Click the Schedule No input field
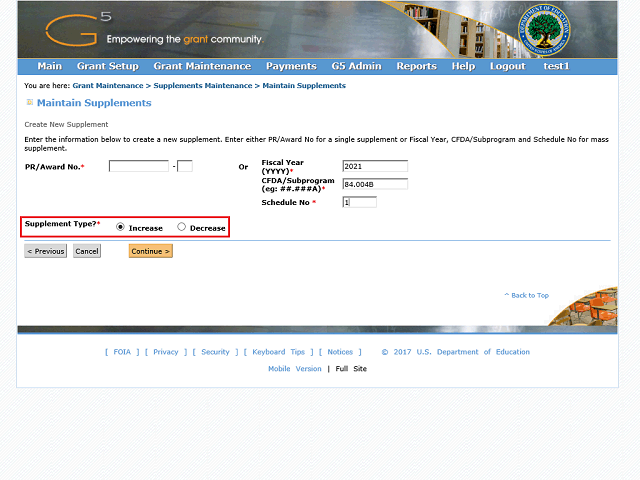The image size is (640, 480). point(360,202)
